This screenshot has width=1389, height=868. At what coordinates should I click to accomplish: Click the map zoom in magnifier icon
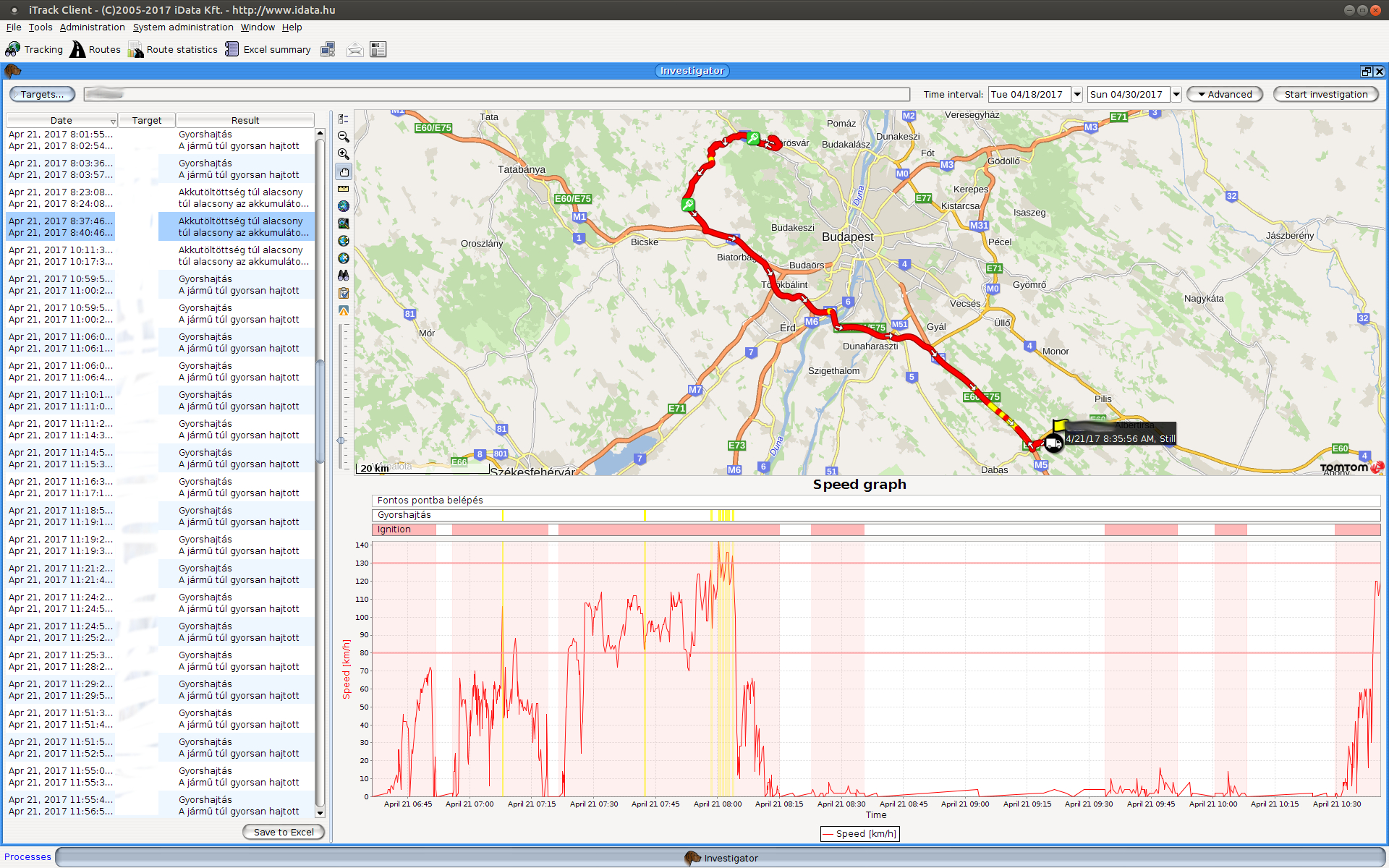pos(344,154)
